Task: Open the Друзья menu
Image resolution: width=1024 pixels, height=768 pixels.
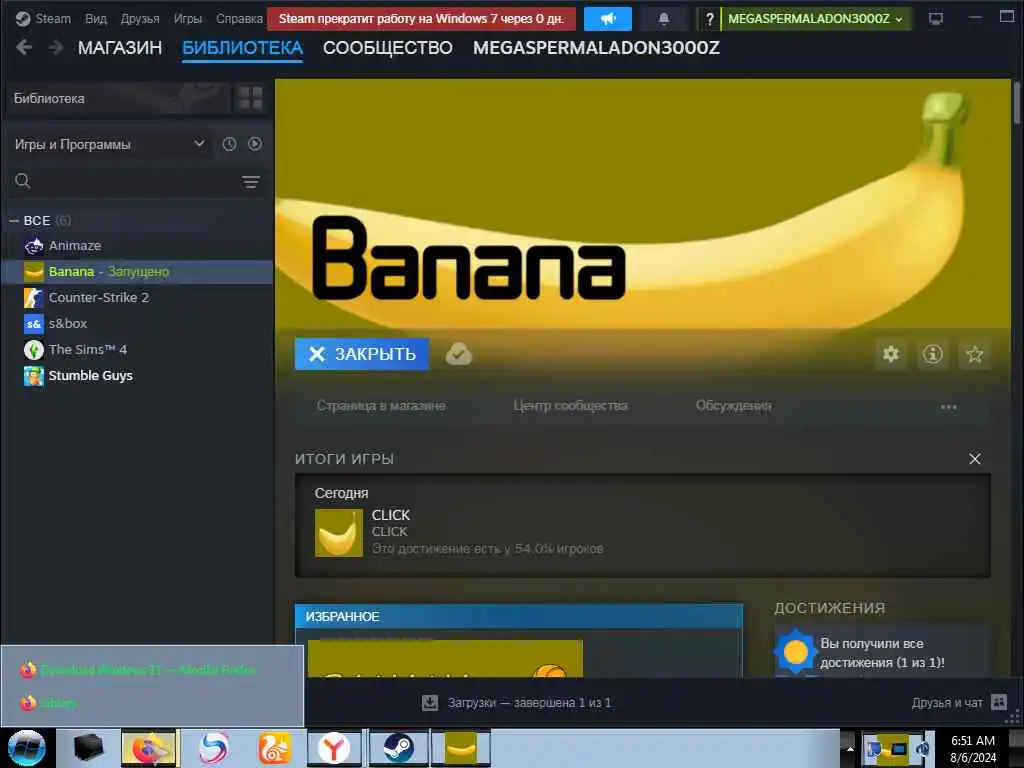Action: (x=140, y=18)
